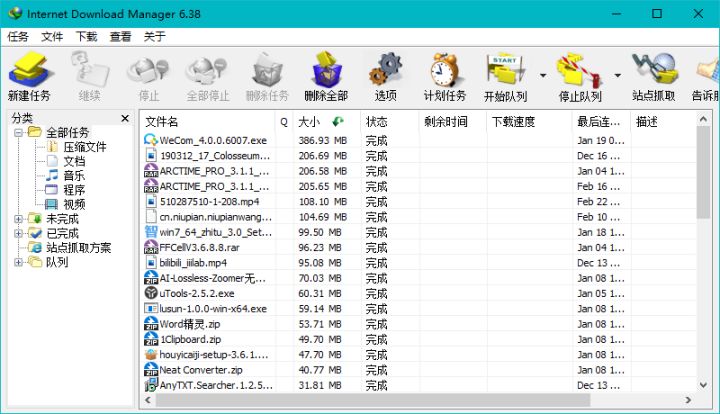Viewport: 720px width, 414px height.
Task: Sort by 最后连... column header
Action: tap(602, 122)
